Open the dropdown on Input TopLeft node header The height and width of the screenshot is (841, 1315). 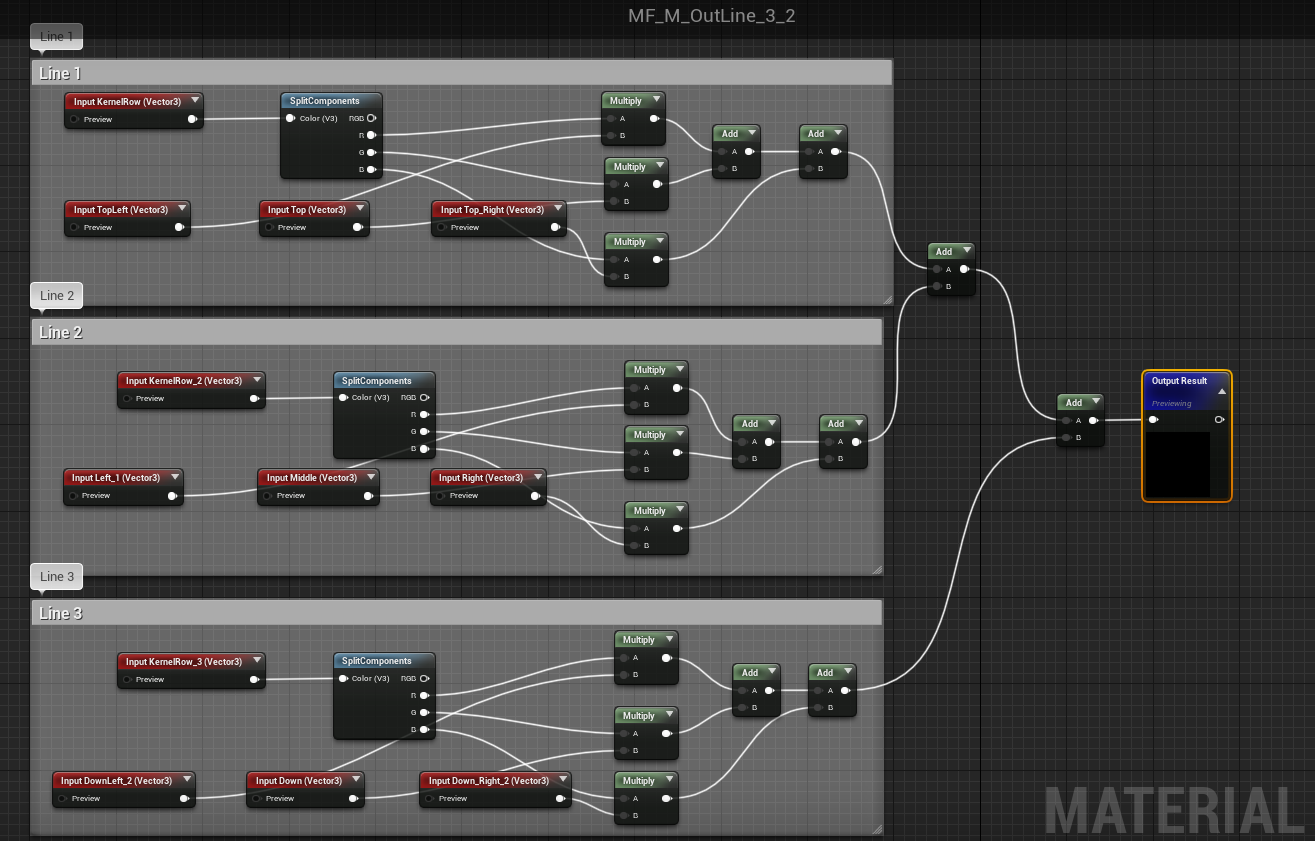[x=182, y=209]
